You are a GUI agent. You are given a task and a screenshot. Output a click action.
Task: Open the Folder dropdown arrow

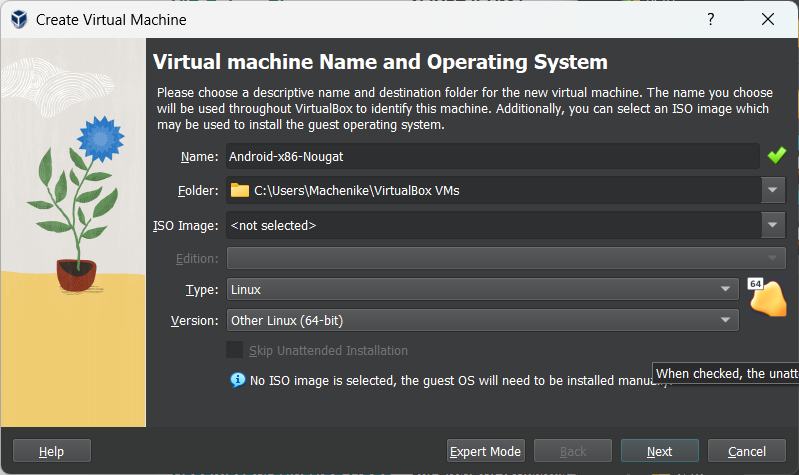[773, 190]
